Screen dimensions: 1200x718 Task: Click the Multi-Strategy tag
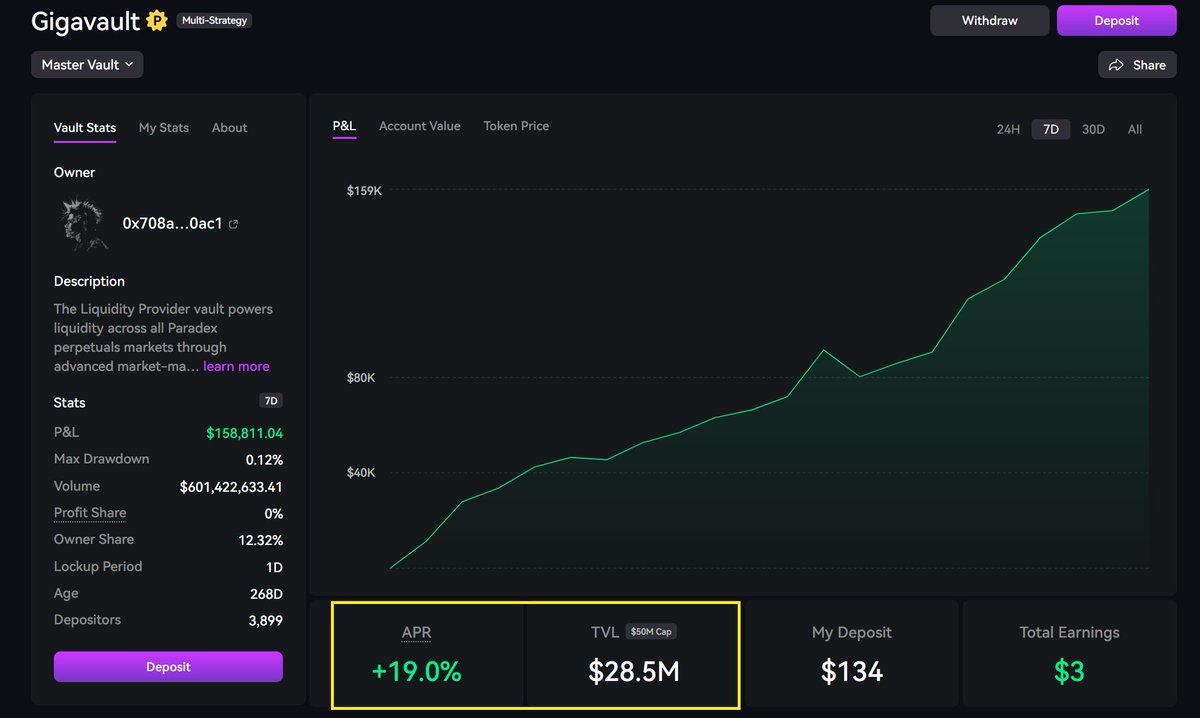(214, 20)
